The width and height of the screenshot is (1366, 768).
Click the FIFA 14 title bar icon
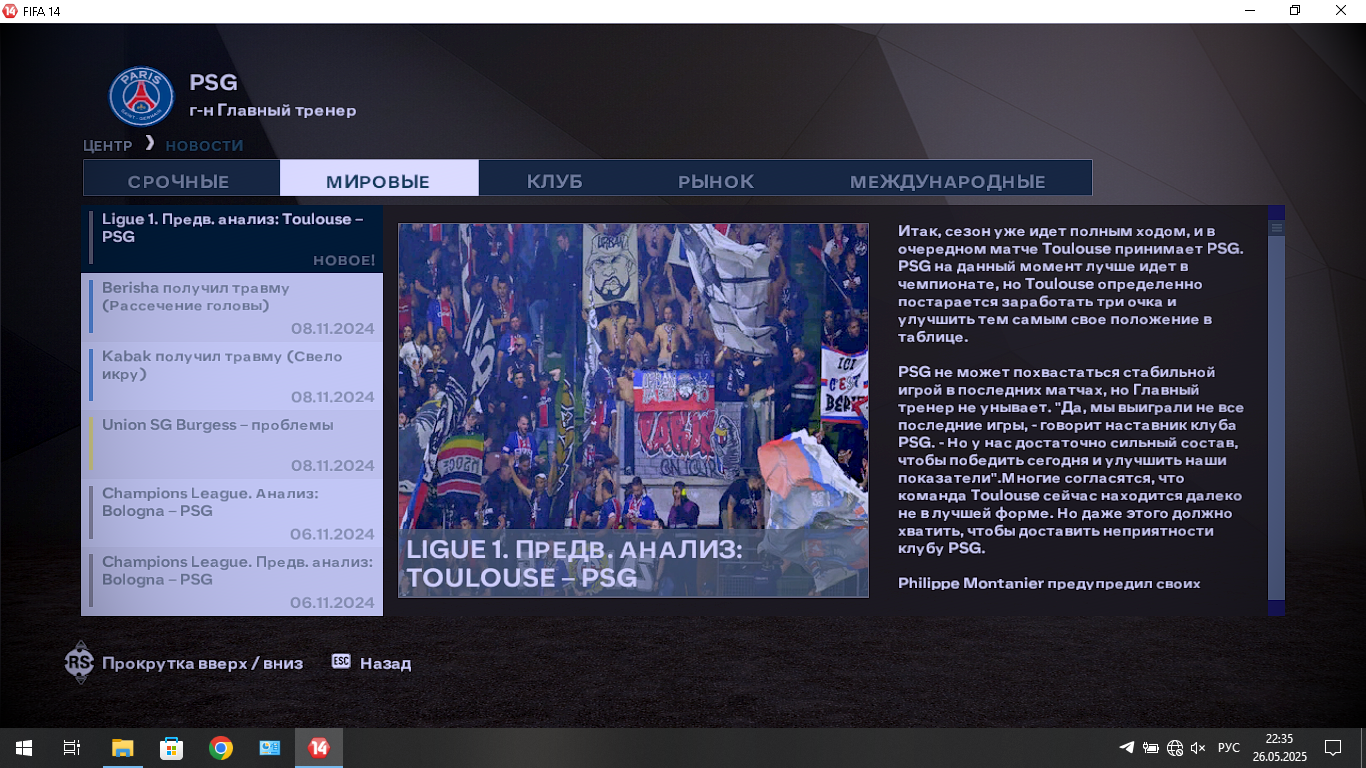click(x=10, y=11)
